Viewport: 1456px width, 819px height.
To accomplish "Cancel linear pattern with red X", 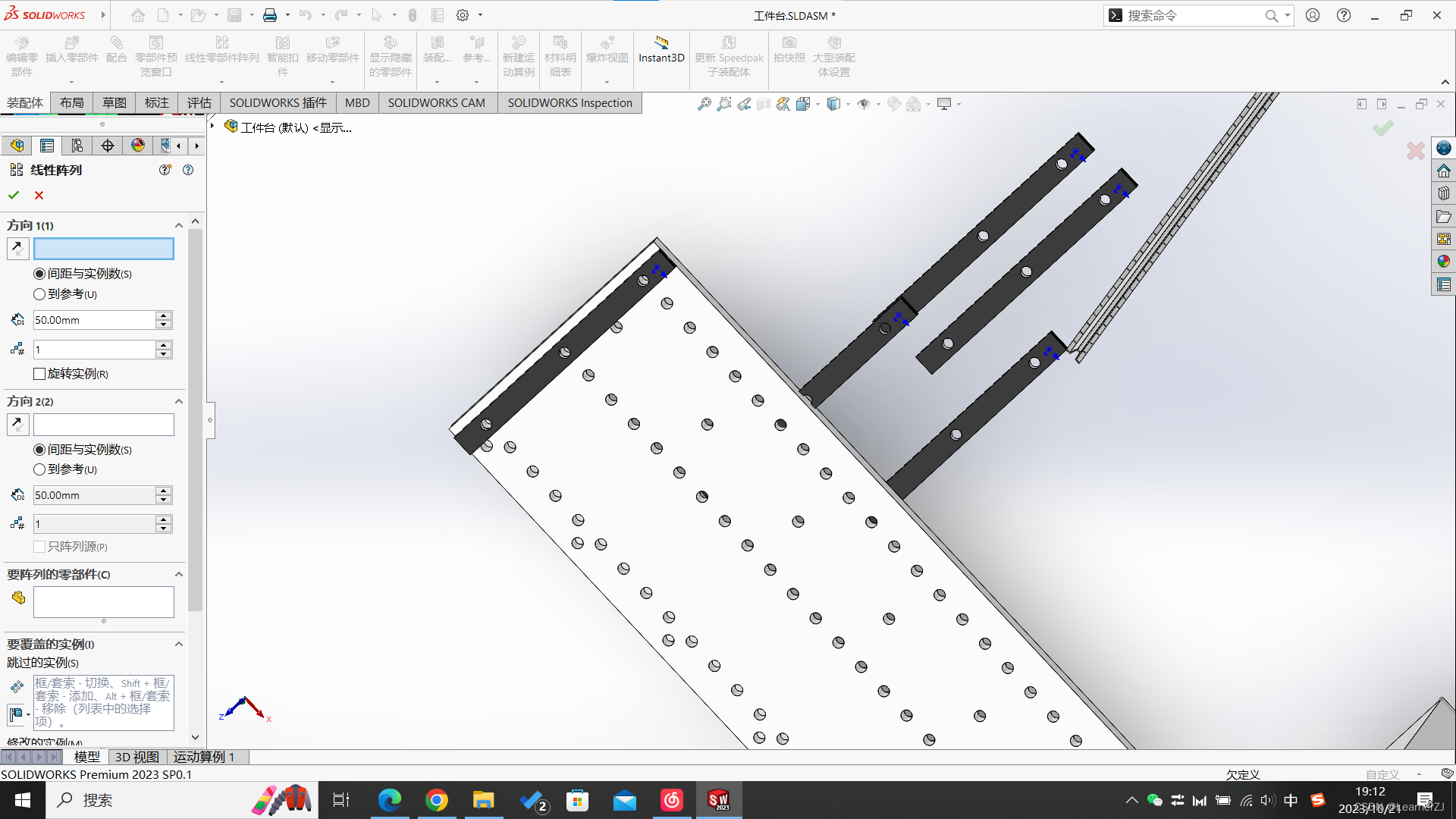I will [39, 195].
